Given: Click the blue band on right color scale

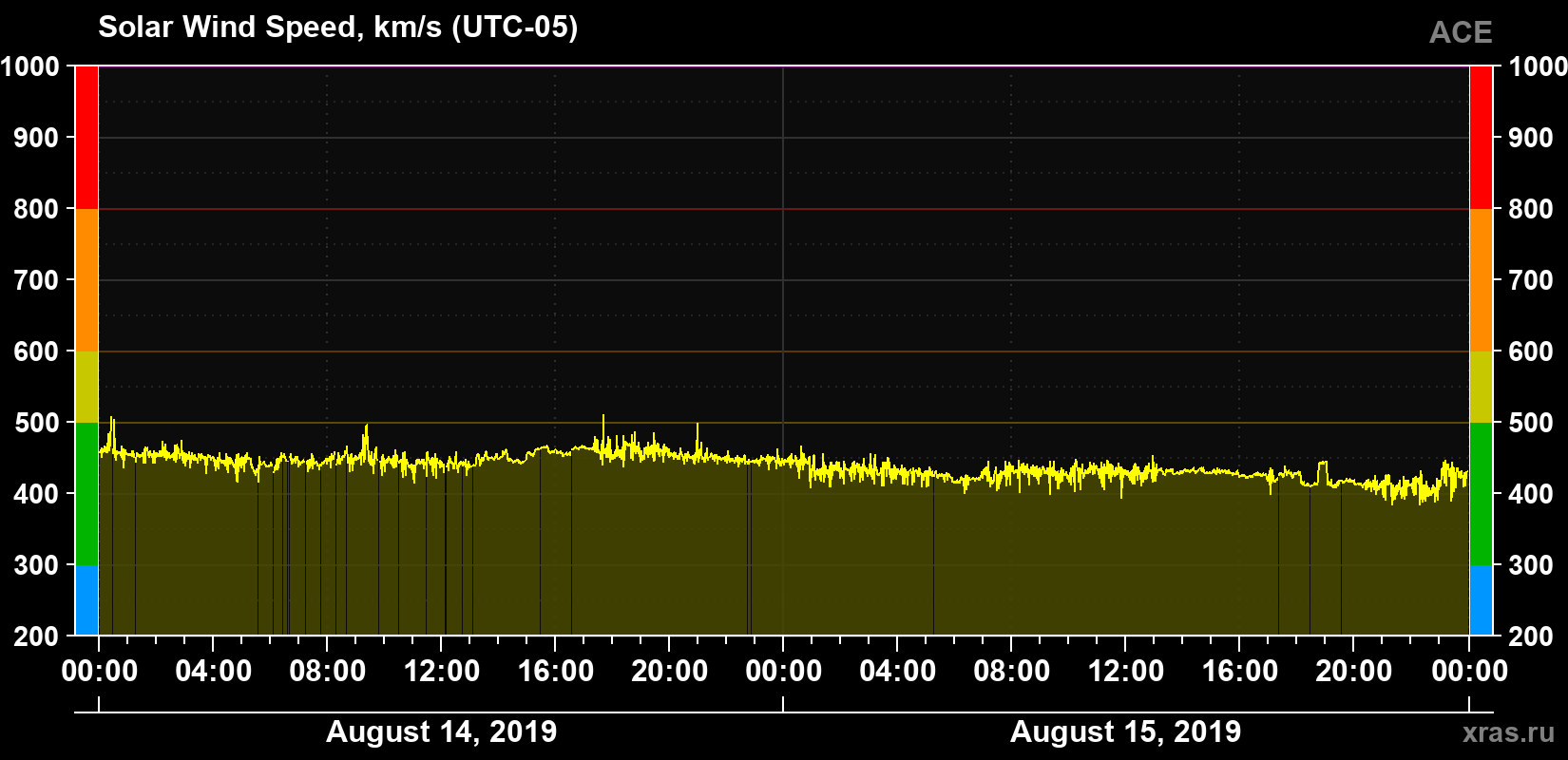Looking at the screenshot, I should point(1482,600).
